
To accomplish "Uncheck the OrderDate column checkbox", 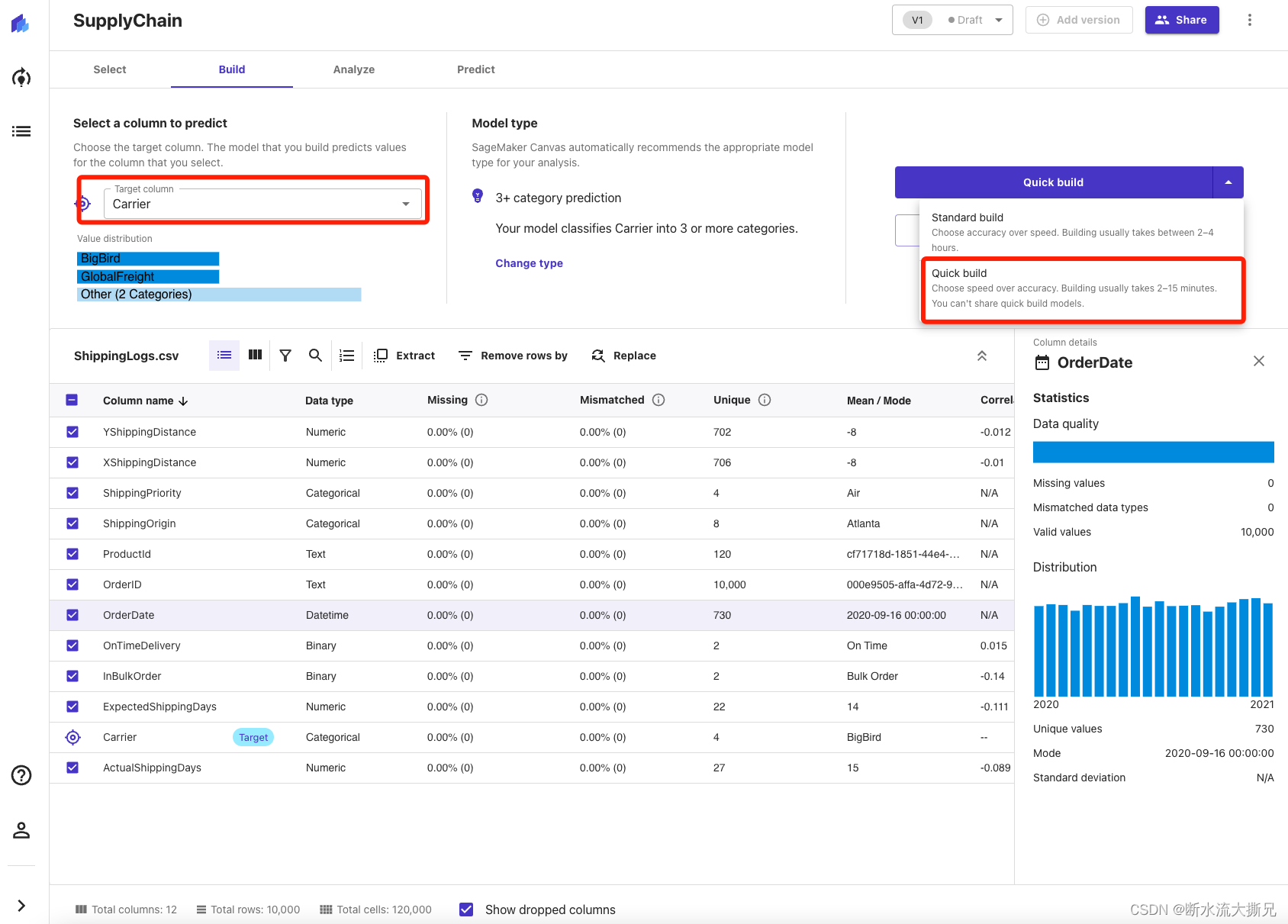I will 72,615.
